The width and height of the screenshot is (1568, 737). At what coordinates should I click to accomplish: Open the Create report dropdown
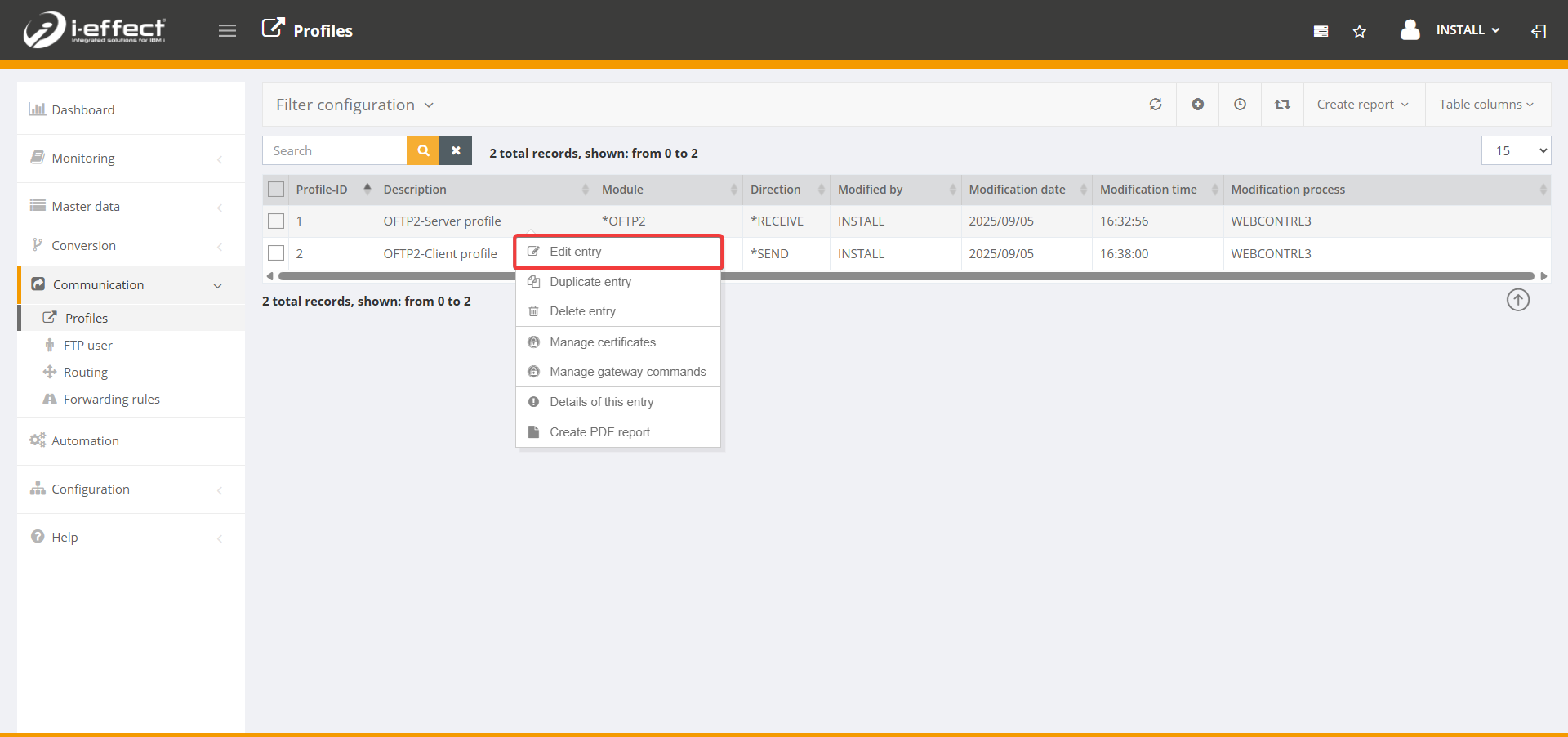(1362, 105)
